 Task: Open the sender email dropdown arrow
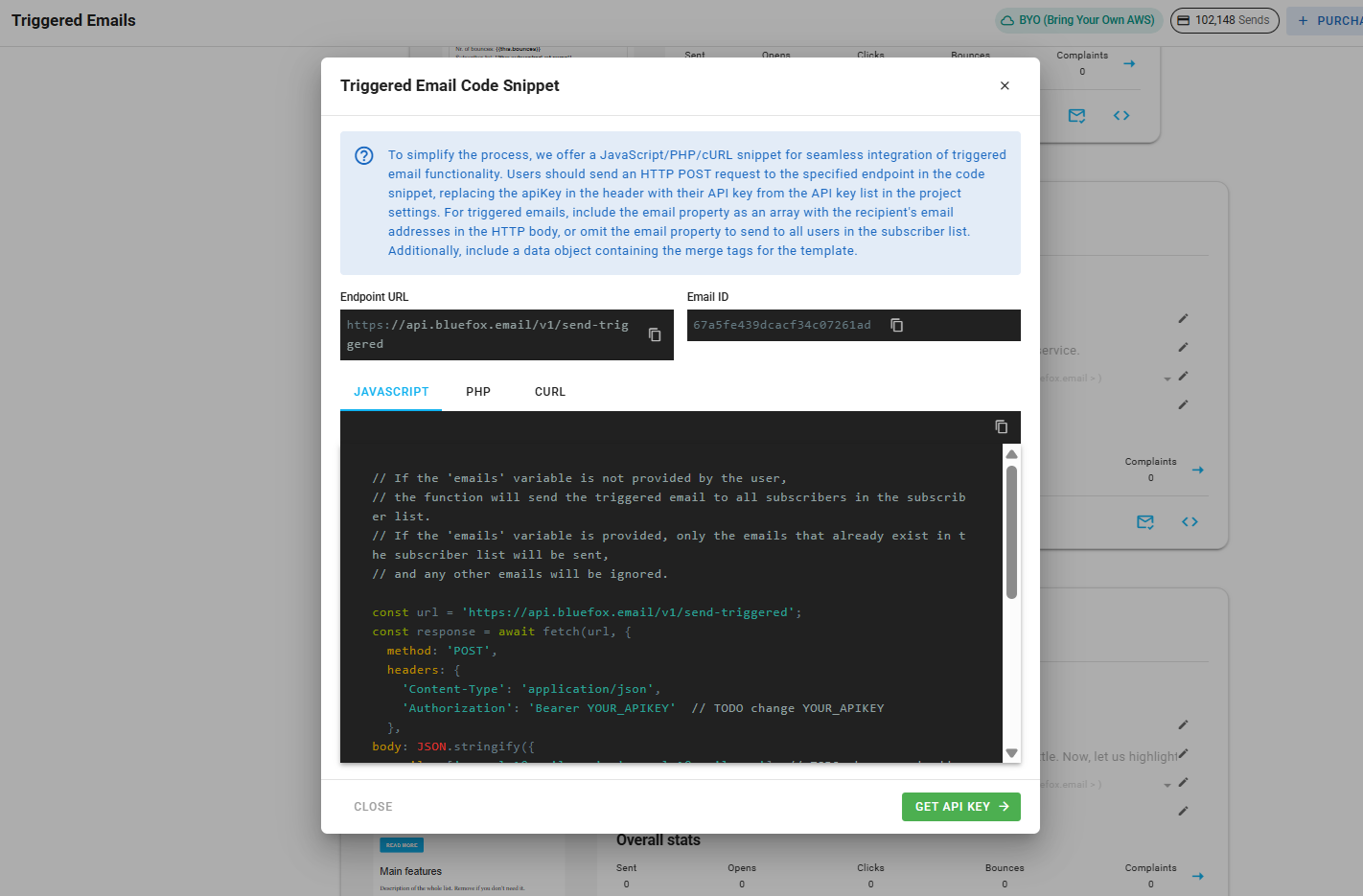point(1167,378)
